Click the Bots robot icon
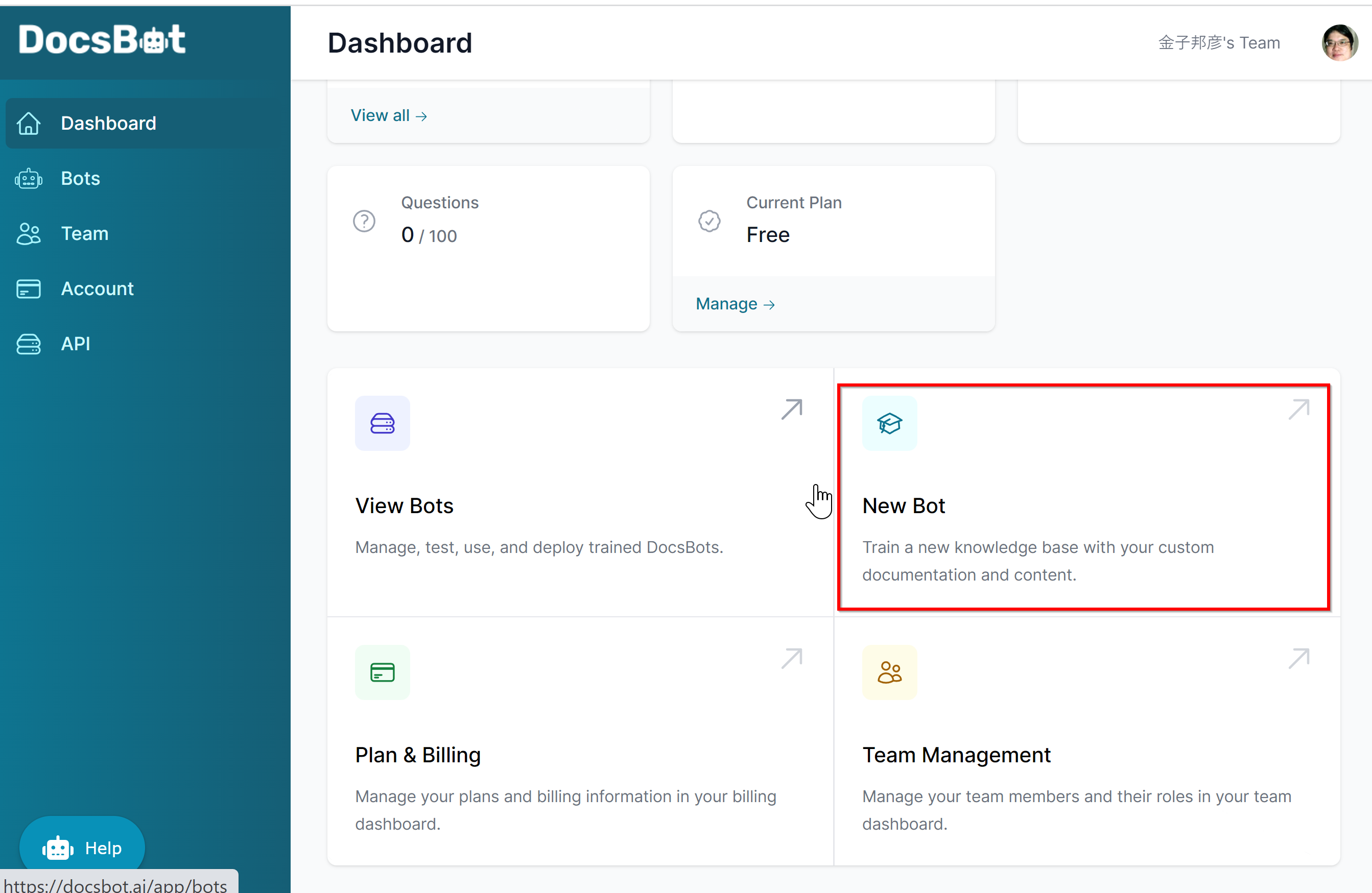The height and width of the screenshot is (893, 1372). [x=29, y=178]
